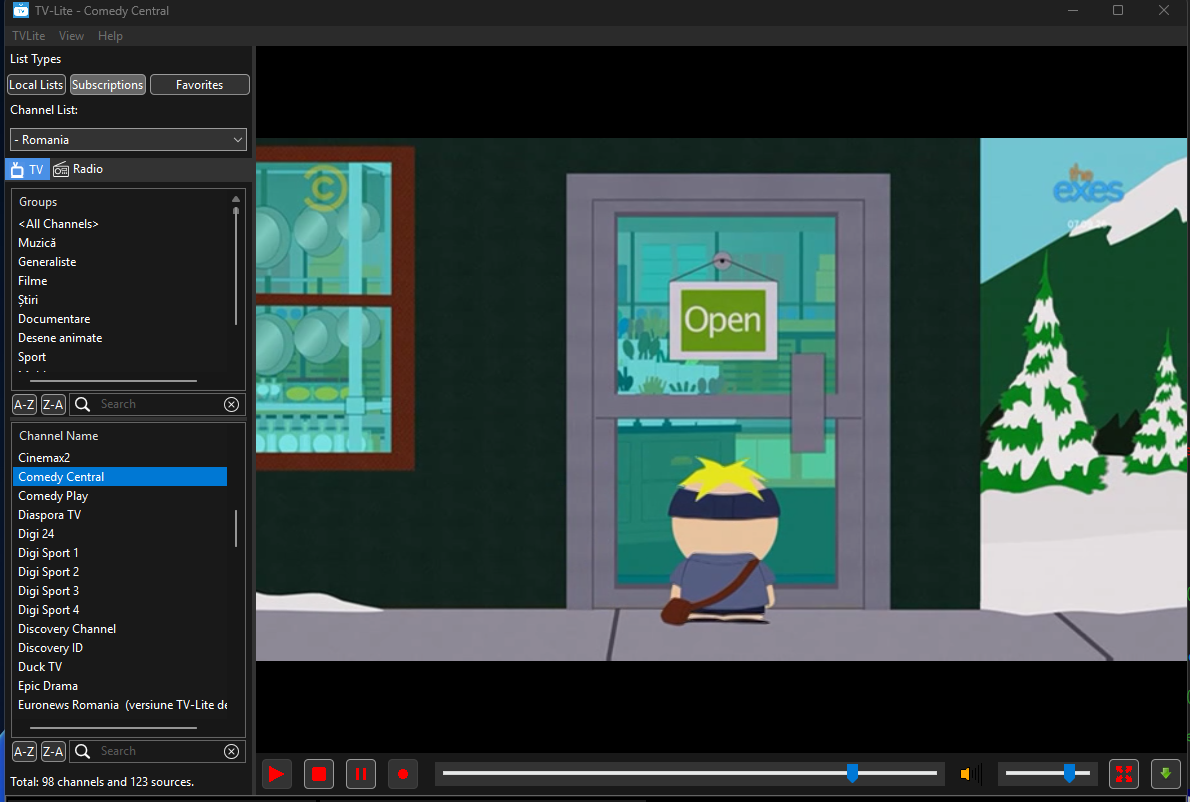1190x802 pixels.
Task: Switch to the Radio tab
Action: (x=78, y=169)
